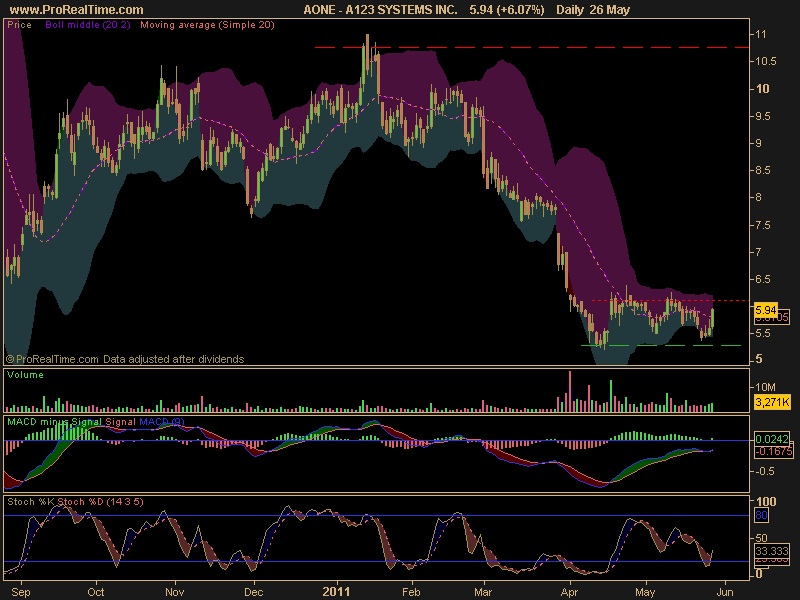Click the long red dashed resistance line

[x=532, y=47]
